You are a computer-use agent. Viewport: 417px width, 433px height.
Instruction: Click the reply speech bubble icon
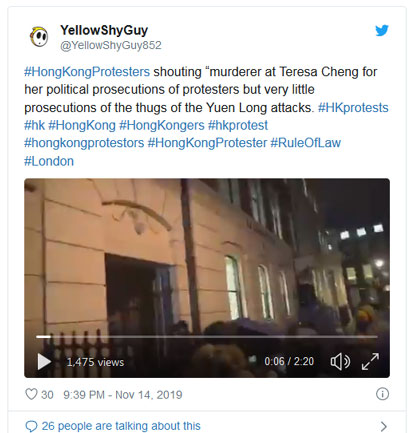point(31,426)
